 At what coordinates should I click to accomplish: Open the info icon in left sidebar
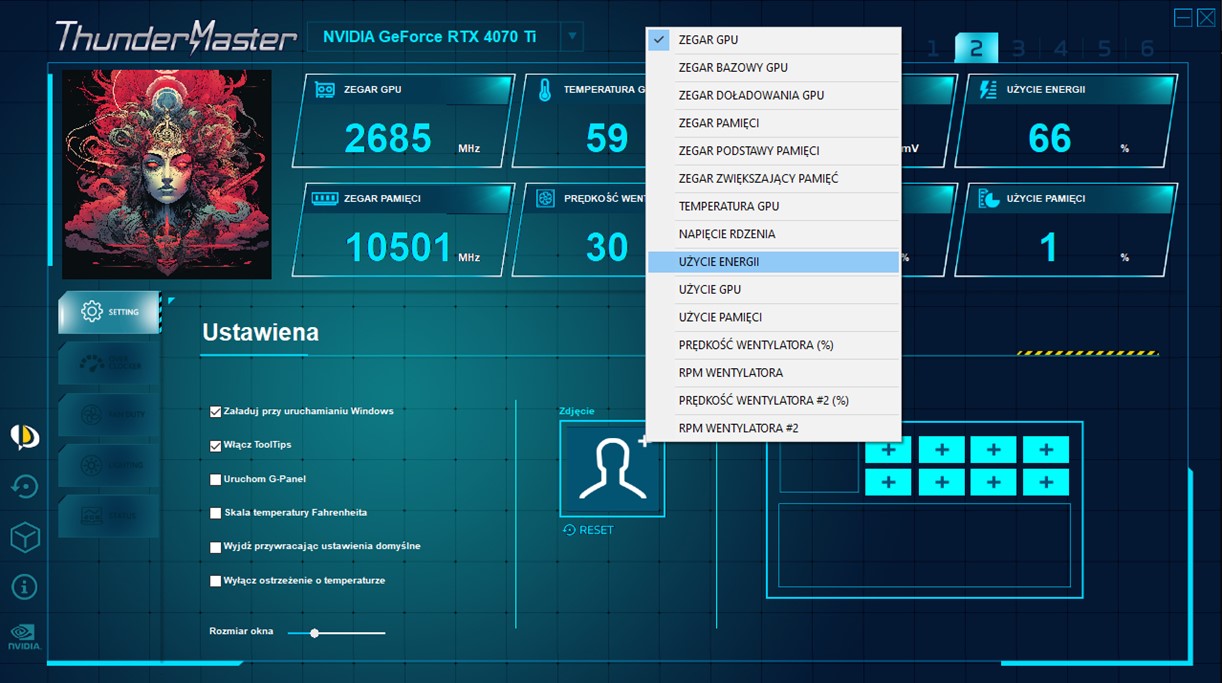click(x=24, y=586)
